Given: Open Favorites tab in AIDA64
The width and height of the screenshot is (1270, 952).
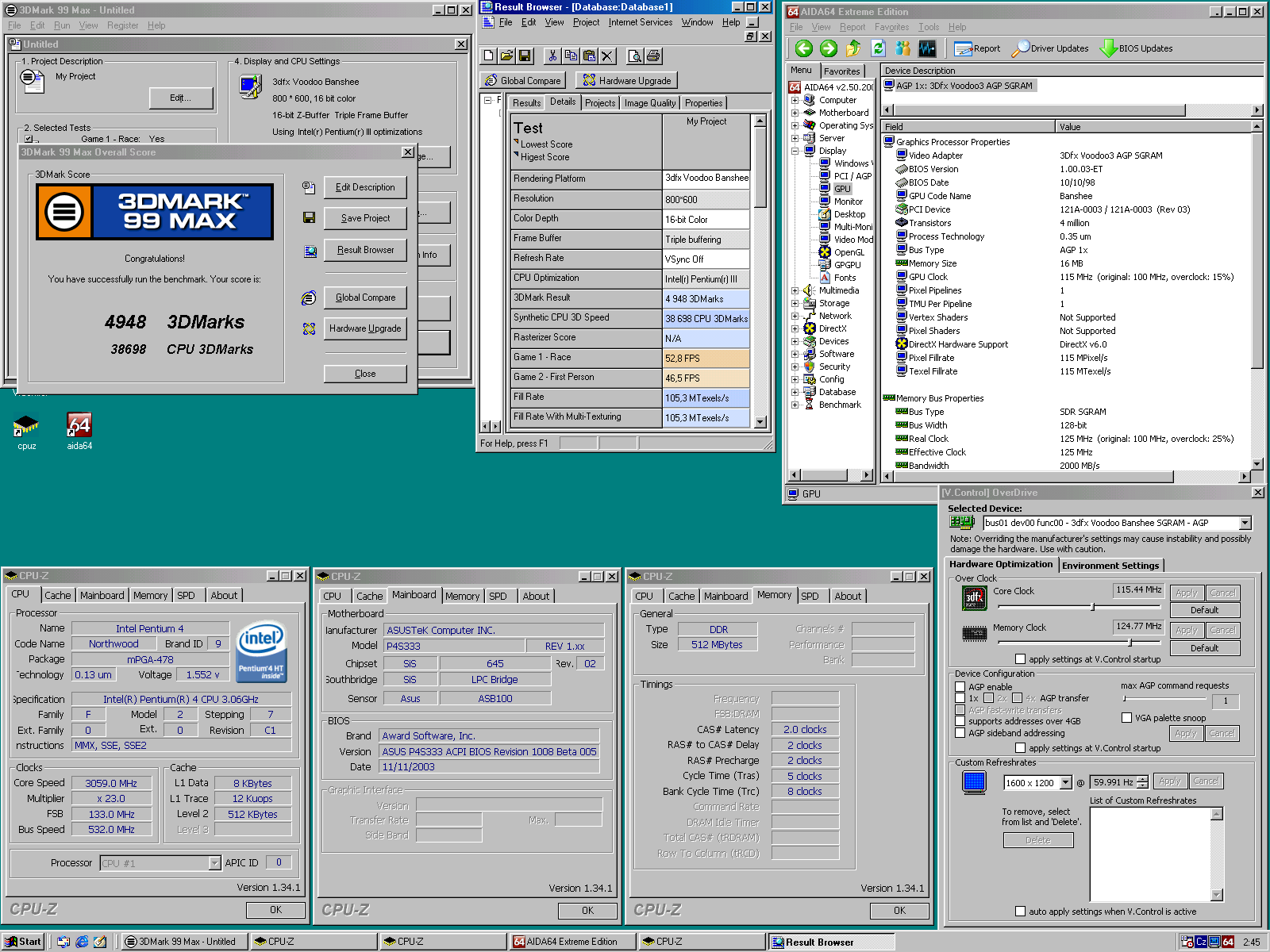Looking at the screenshot, I should click(x=841, y=71).
